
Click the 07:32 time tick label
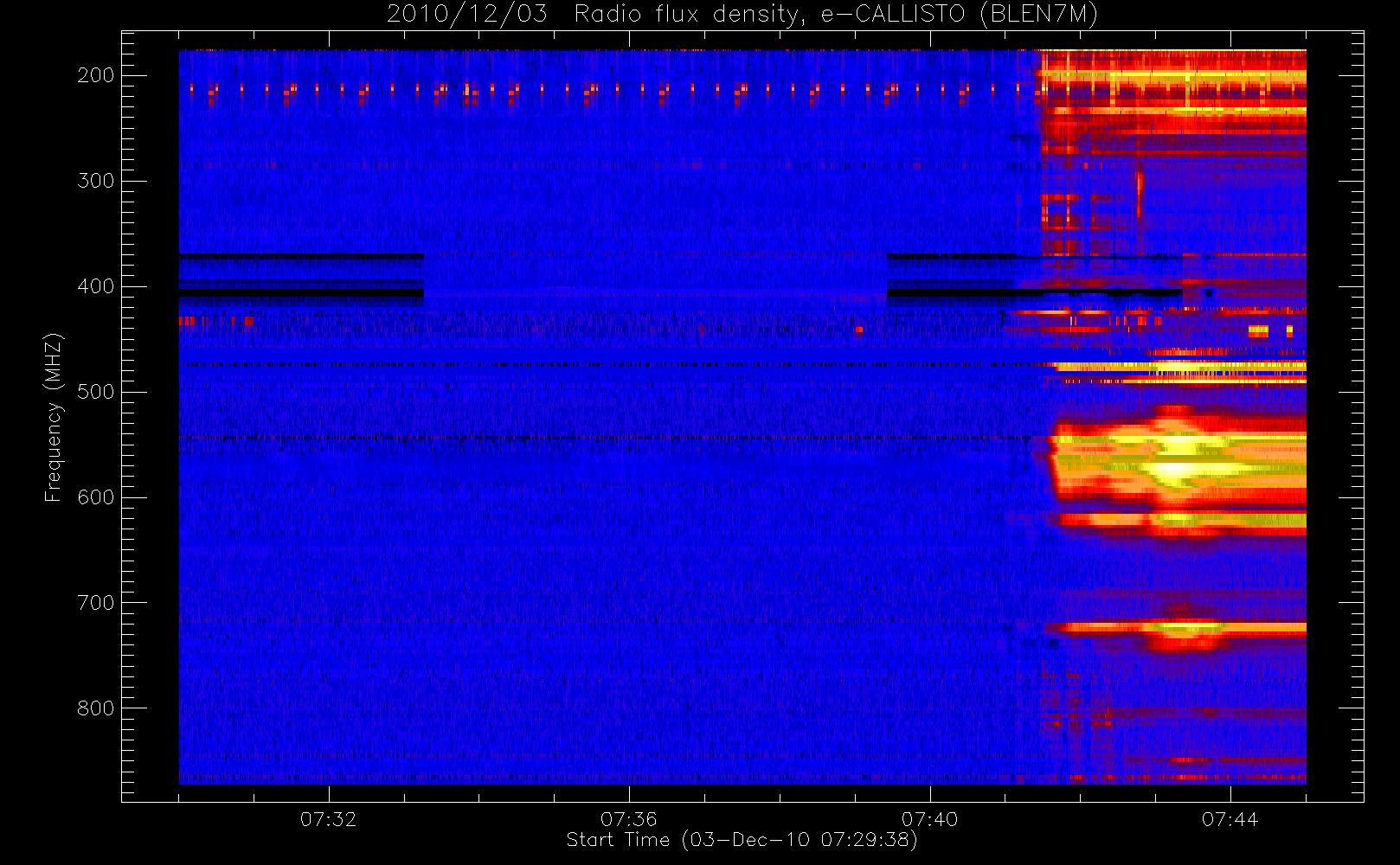(x=328, y=819)
